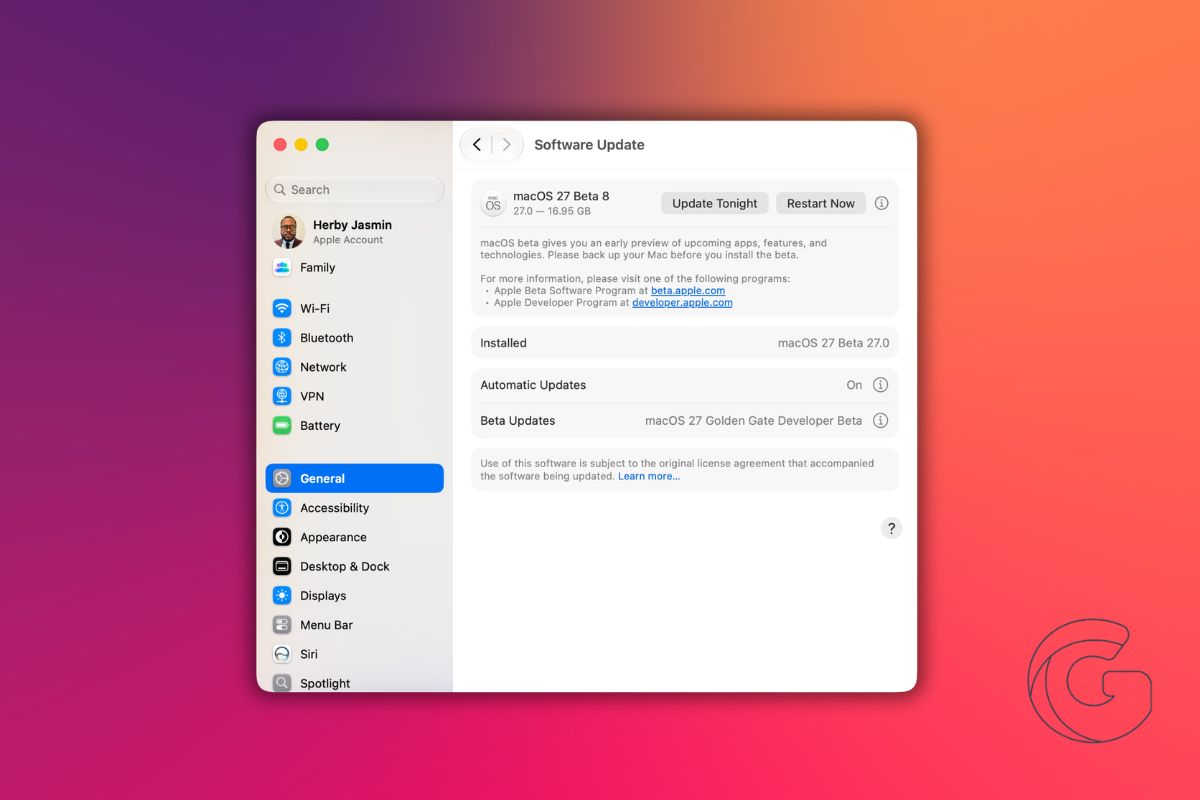Open the developer.apple.com link

(682, 303)
